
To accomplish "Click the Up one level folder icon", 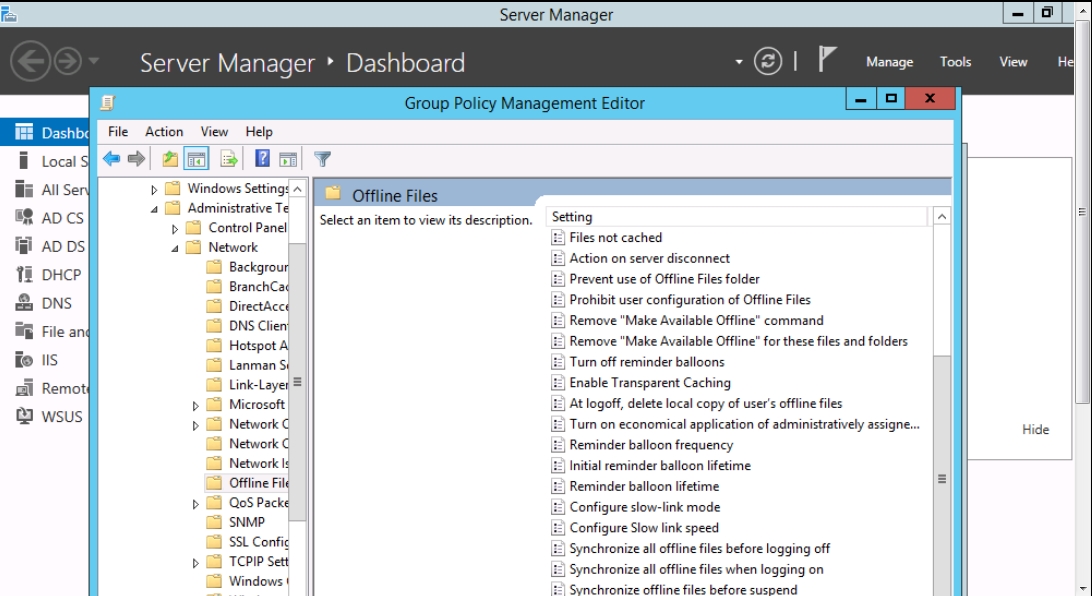I will [x=170, y=159].
